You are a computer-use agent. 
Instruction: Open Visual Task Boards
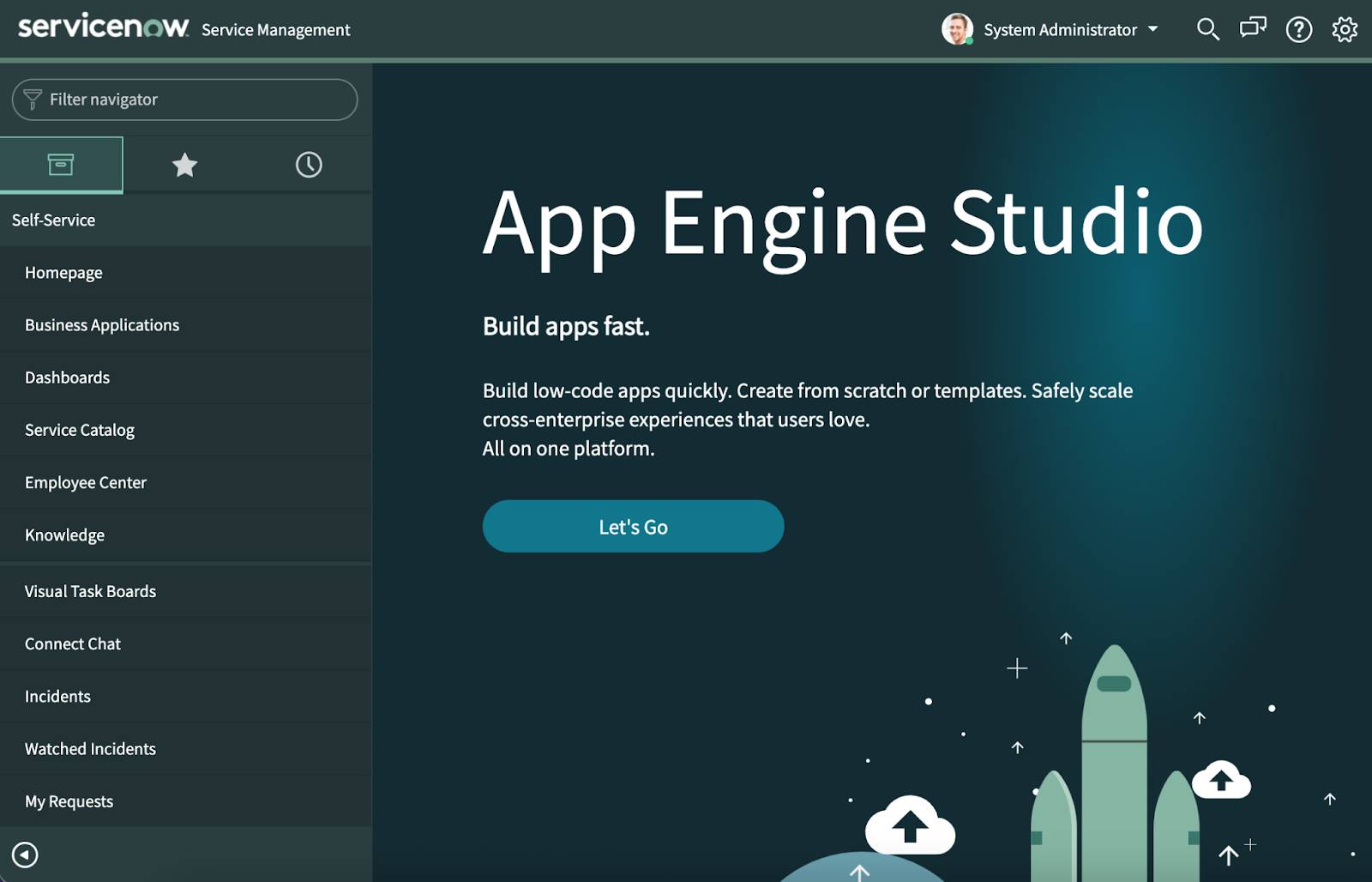185,591
